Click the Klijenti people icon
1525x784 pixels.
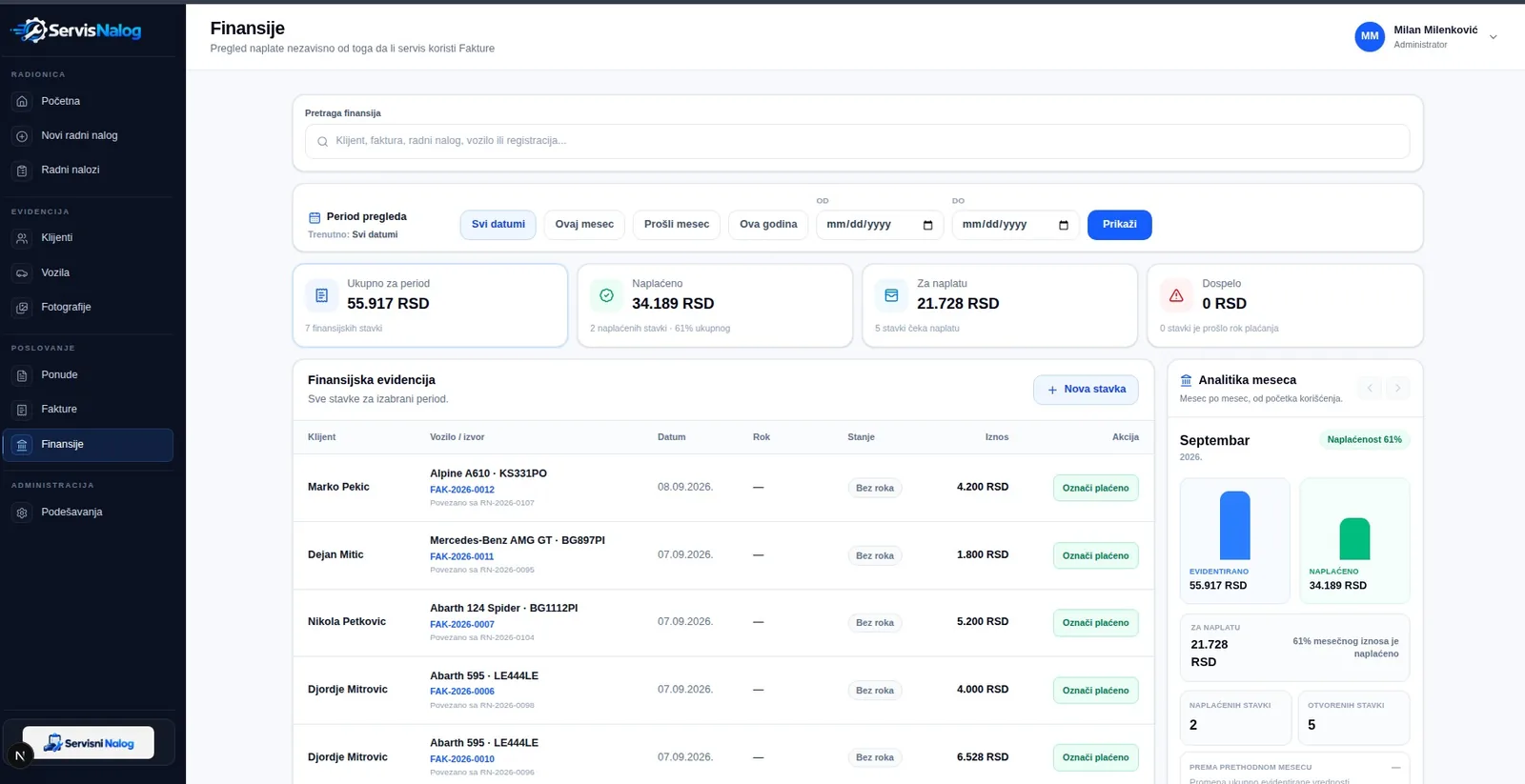[22, 238]
